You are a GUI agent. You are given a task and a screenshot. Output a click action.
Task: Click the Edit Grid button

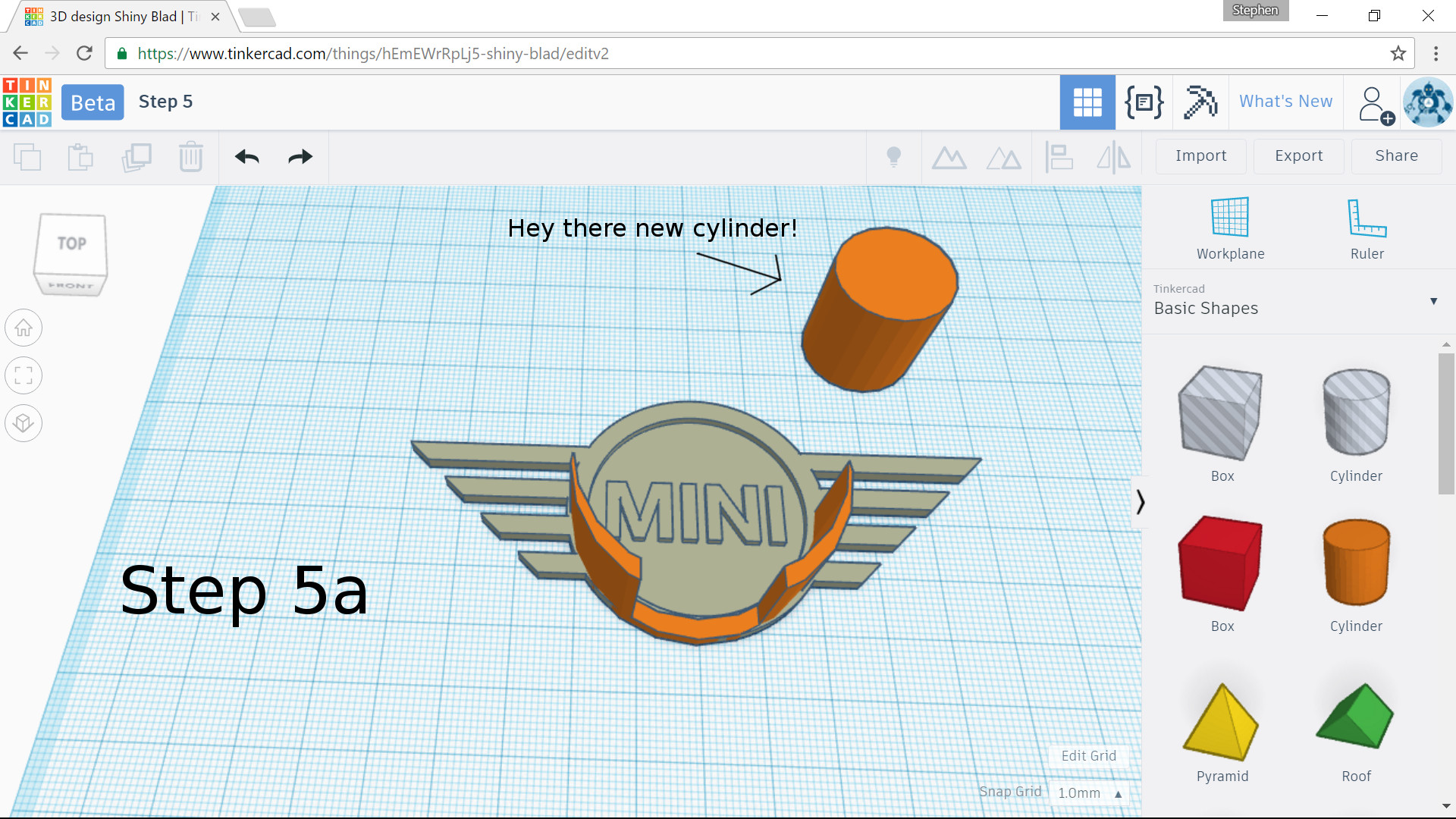click(1088, 756)
